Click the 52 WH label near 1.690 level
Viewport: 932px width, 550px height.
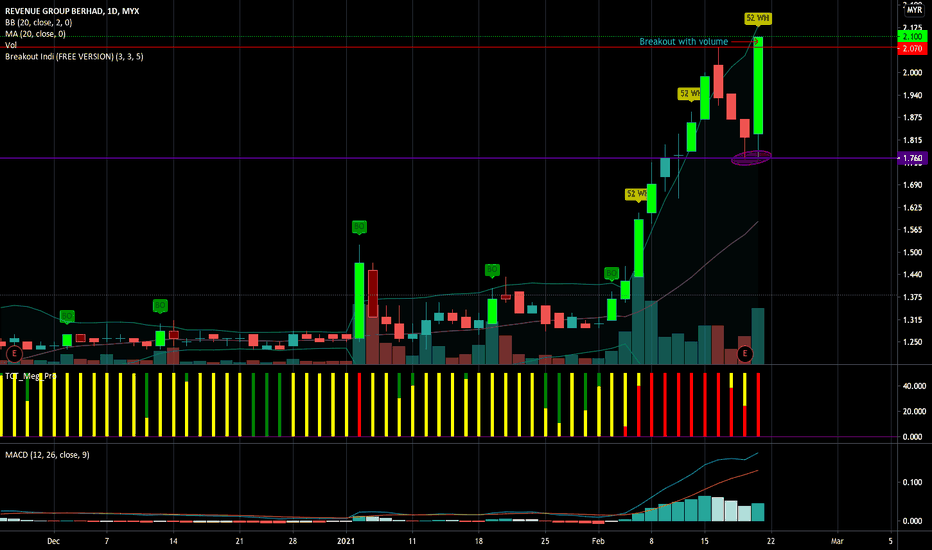pyautogui.click(x=637, y=194)
